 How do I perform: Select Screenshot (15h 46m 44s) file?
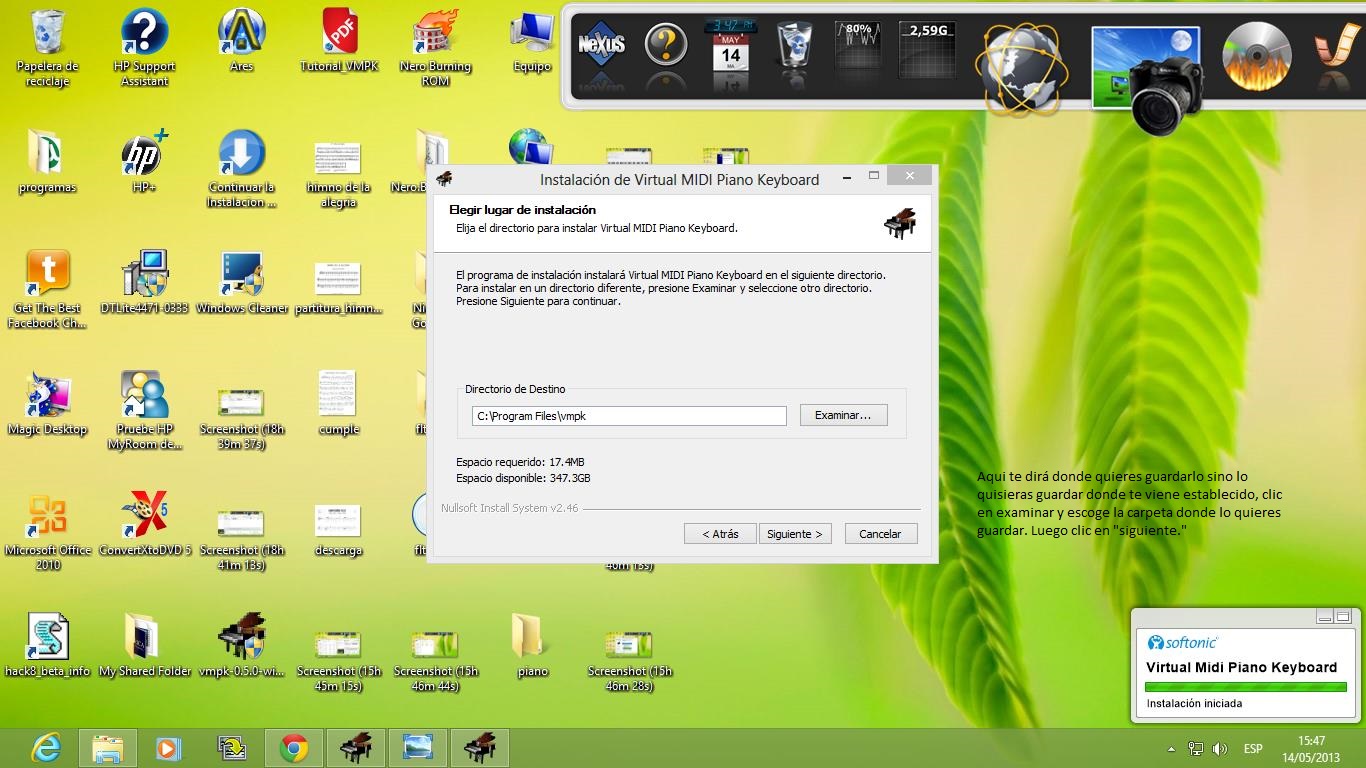click(x=435, y=661)
